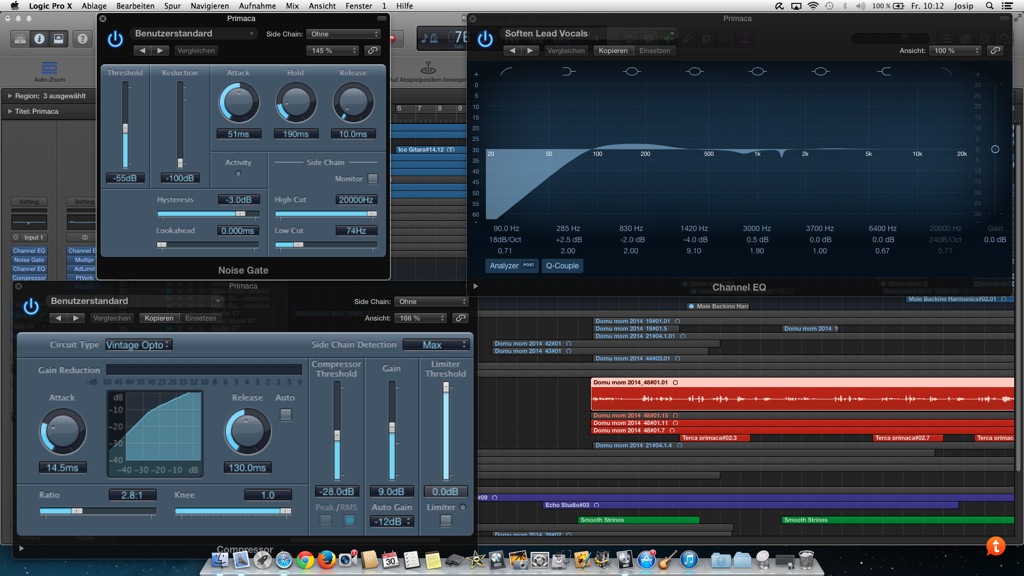Click Einsetzen in Channel EQ header
The image size is (1024, 576).
[x=654, y=50]
